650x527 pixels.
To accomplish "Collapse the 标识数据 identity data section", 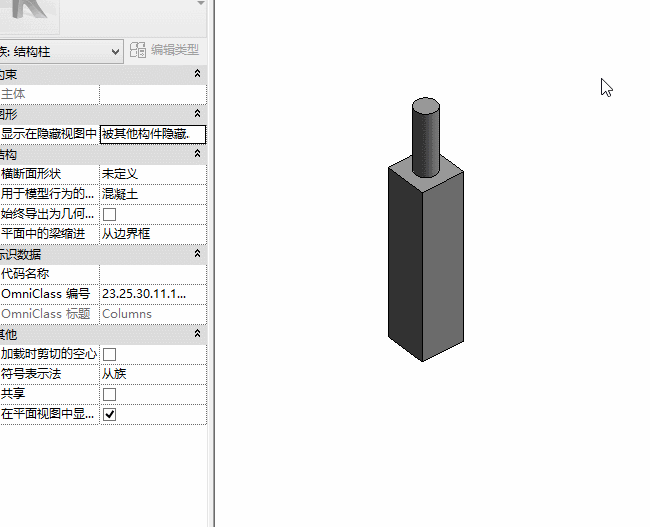I will 197,253.
